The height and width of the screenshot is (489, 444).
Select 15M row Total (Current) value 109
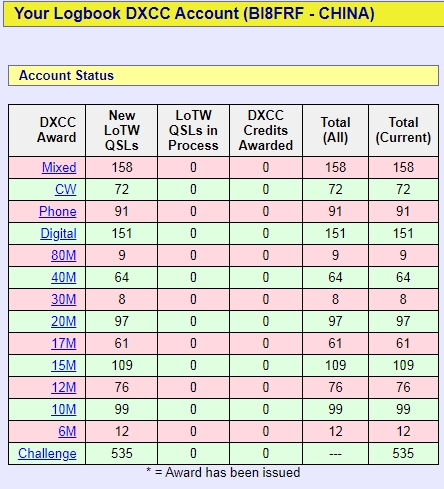403,365
